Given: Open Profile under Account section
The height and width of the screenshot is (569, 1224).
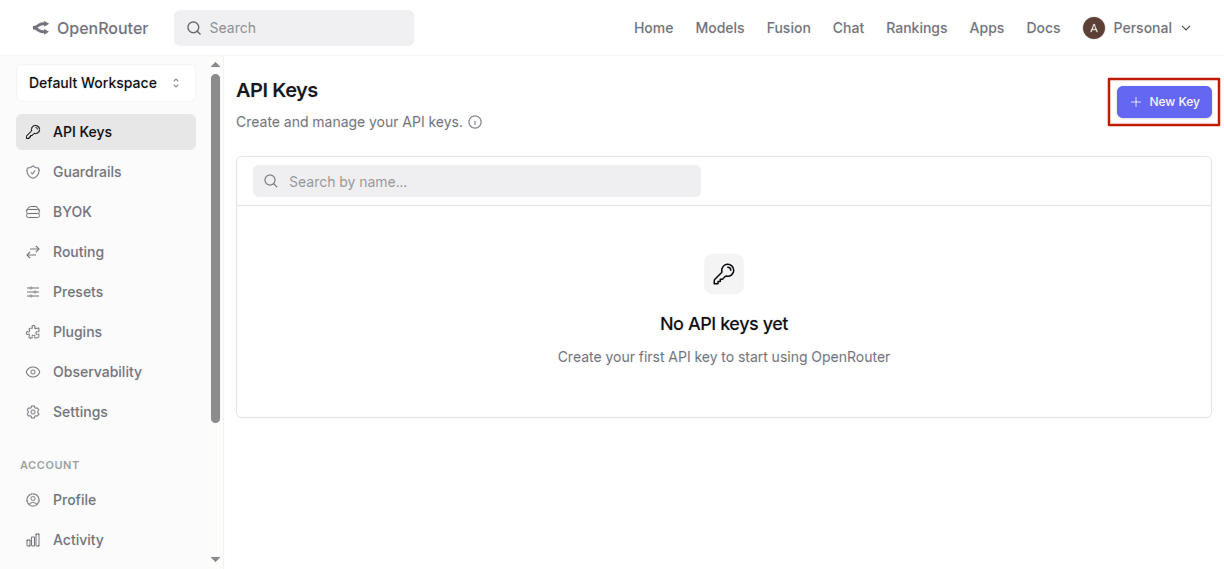Looking at the screenshot, I should pyautogui.click(x=106, y=500).
